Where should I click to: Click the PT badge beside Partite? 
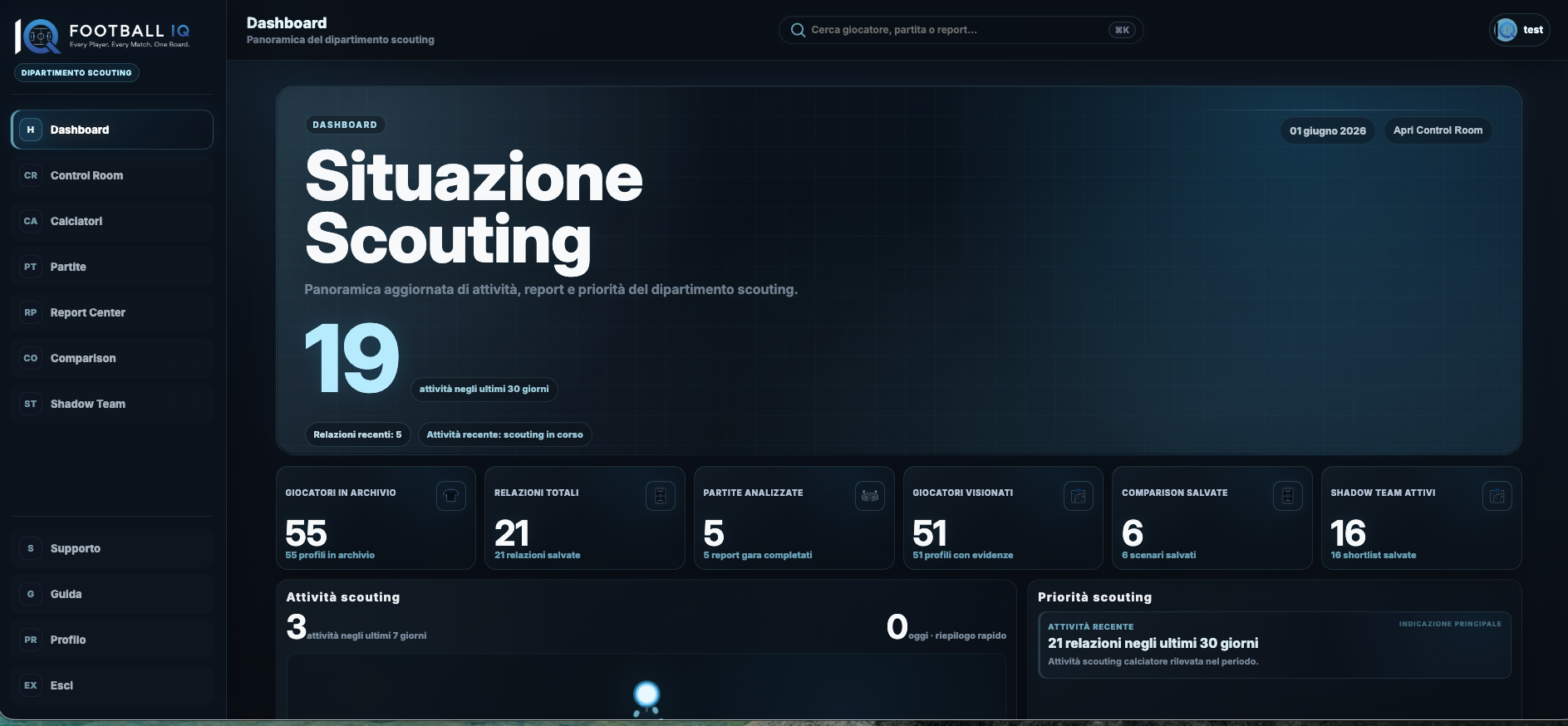coord(31,267)
